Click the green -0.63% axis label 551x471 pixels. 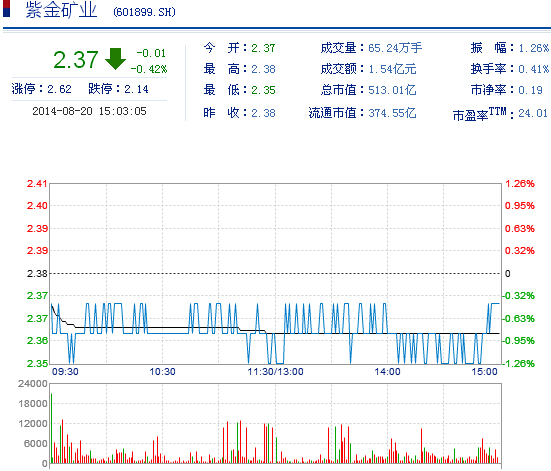[518, 318]
